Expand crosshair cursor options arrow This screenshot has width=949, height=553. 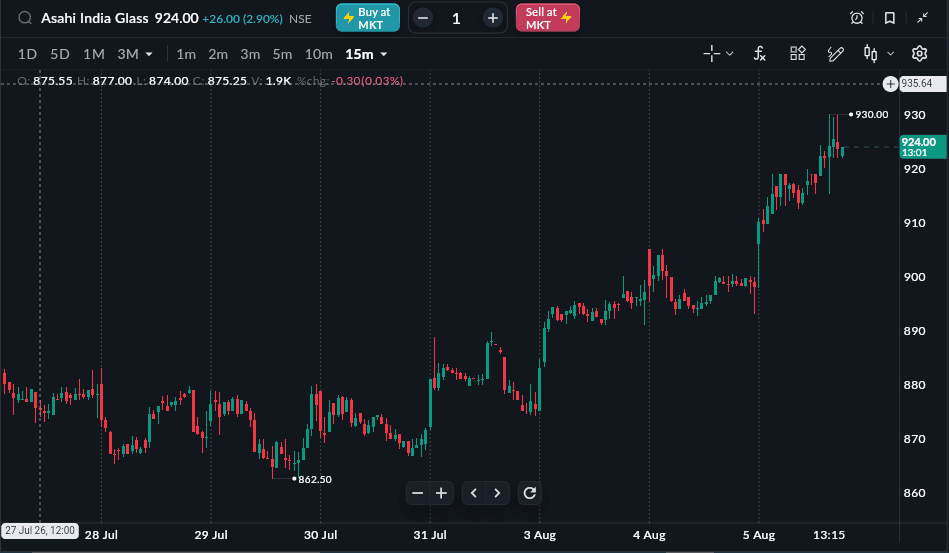click(x=729, y=54)
